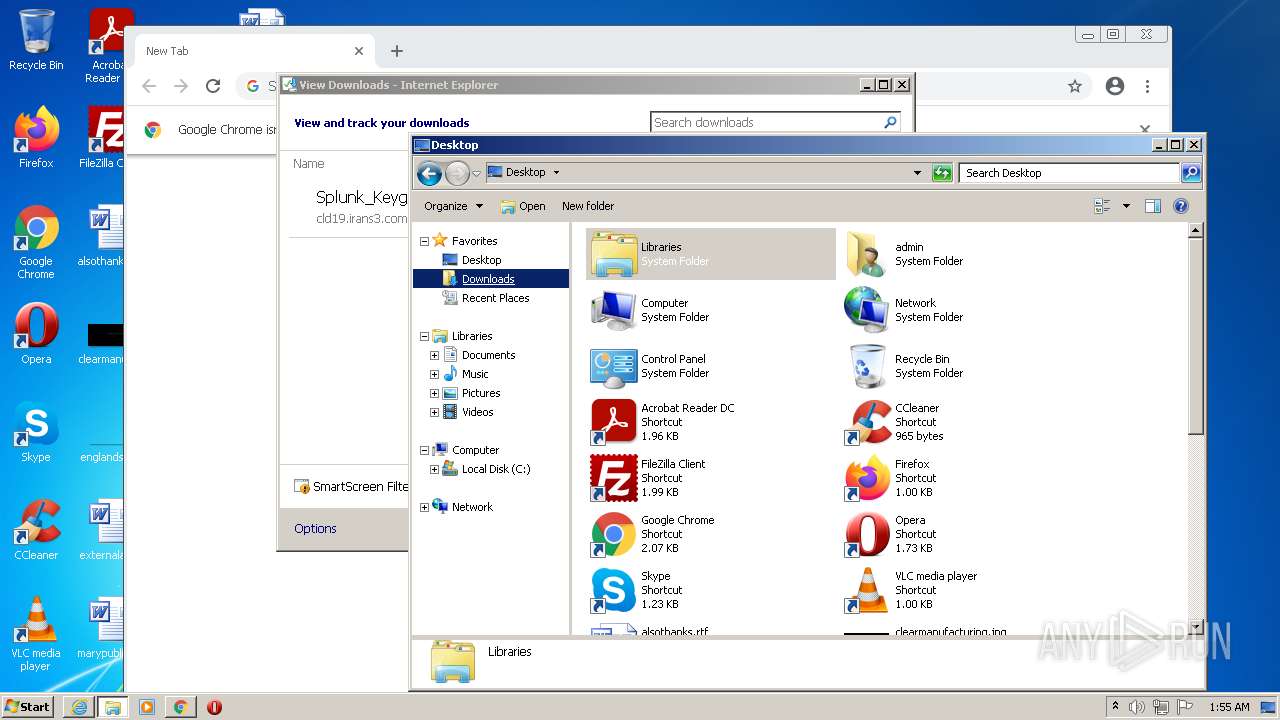Screen dimensions: 1280x720
Task: Click the Change your view icon
Action: click(x=1103, y=206)
